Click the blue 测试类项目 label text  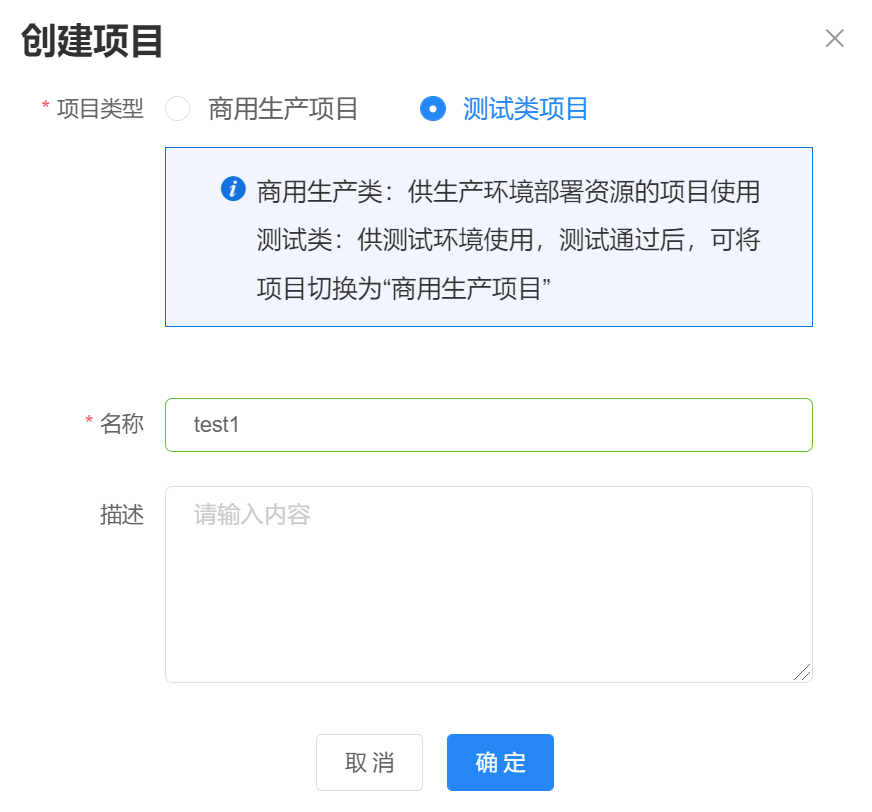[526, 109]
